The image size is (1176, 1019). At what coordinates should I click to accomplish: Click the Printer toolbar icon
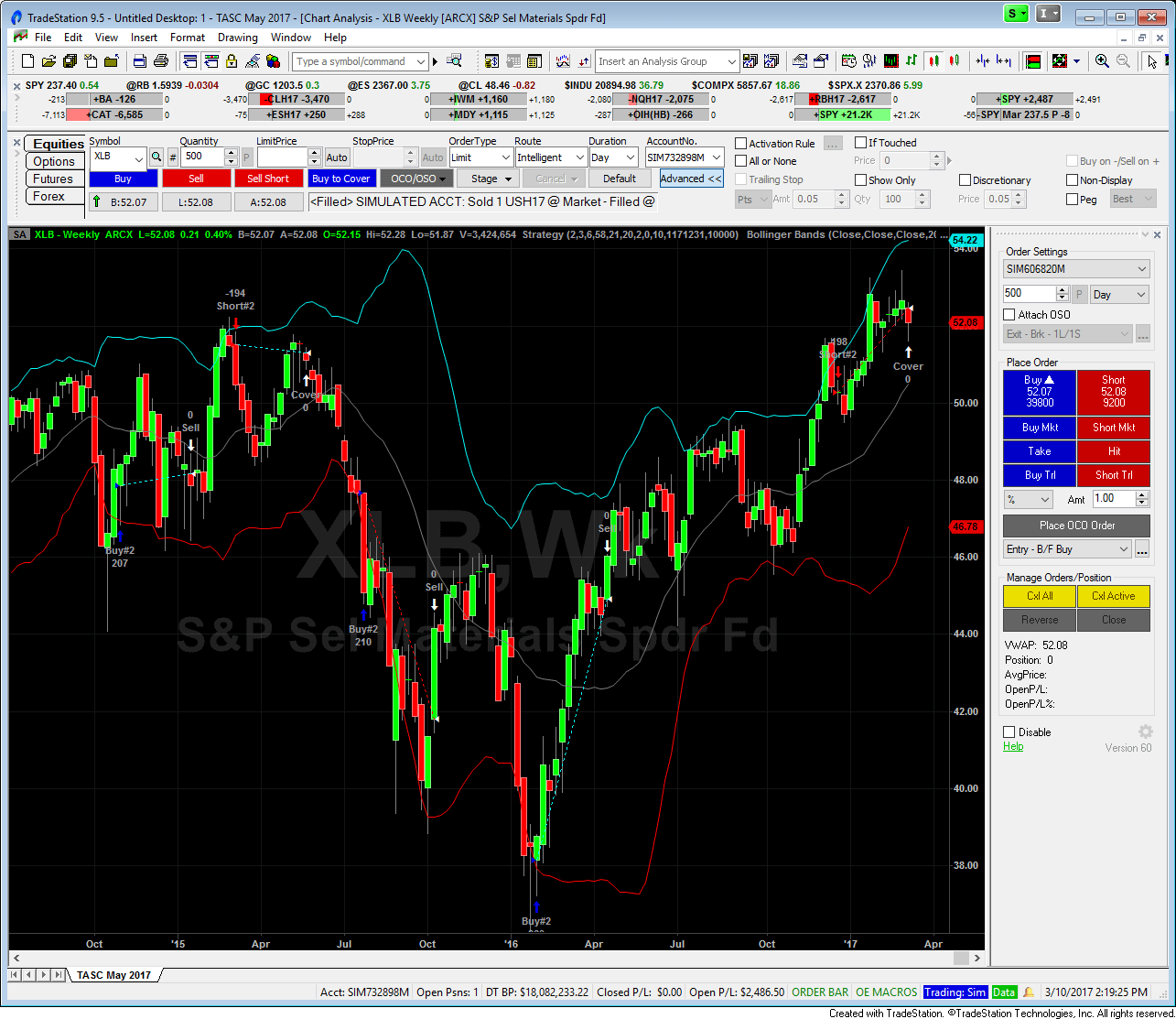[161, 61]
